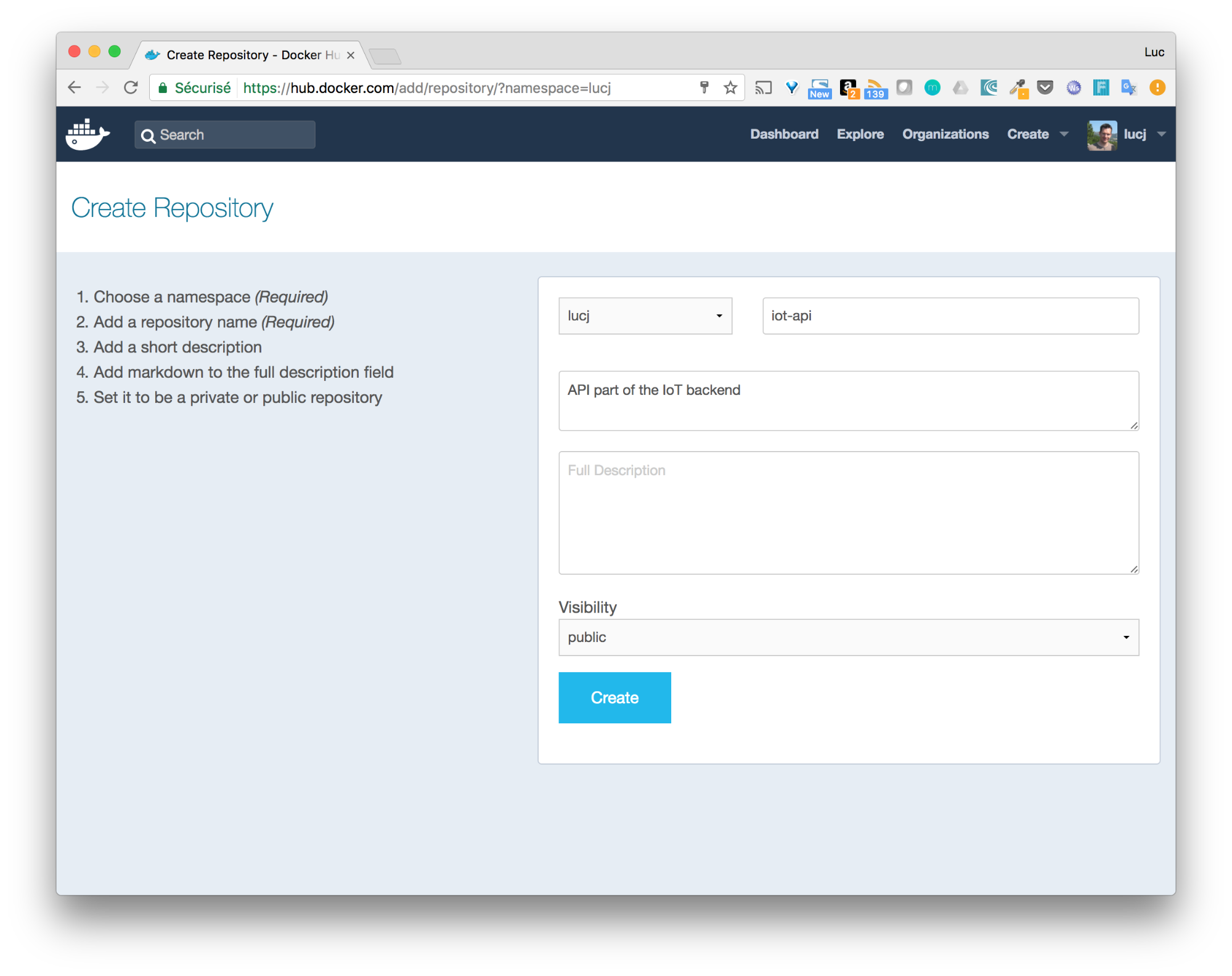Go to the Dashboard menu item
1232x976 pixels.
[784, 134]
